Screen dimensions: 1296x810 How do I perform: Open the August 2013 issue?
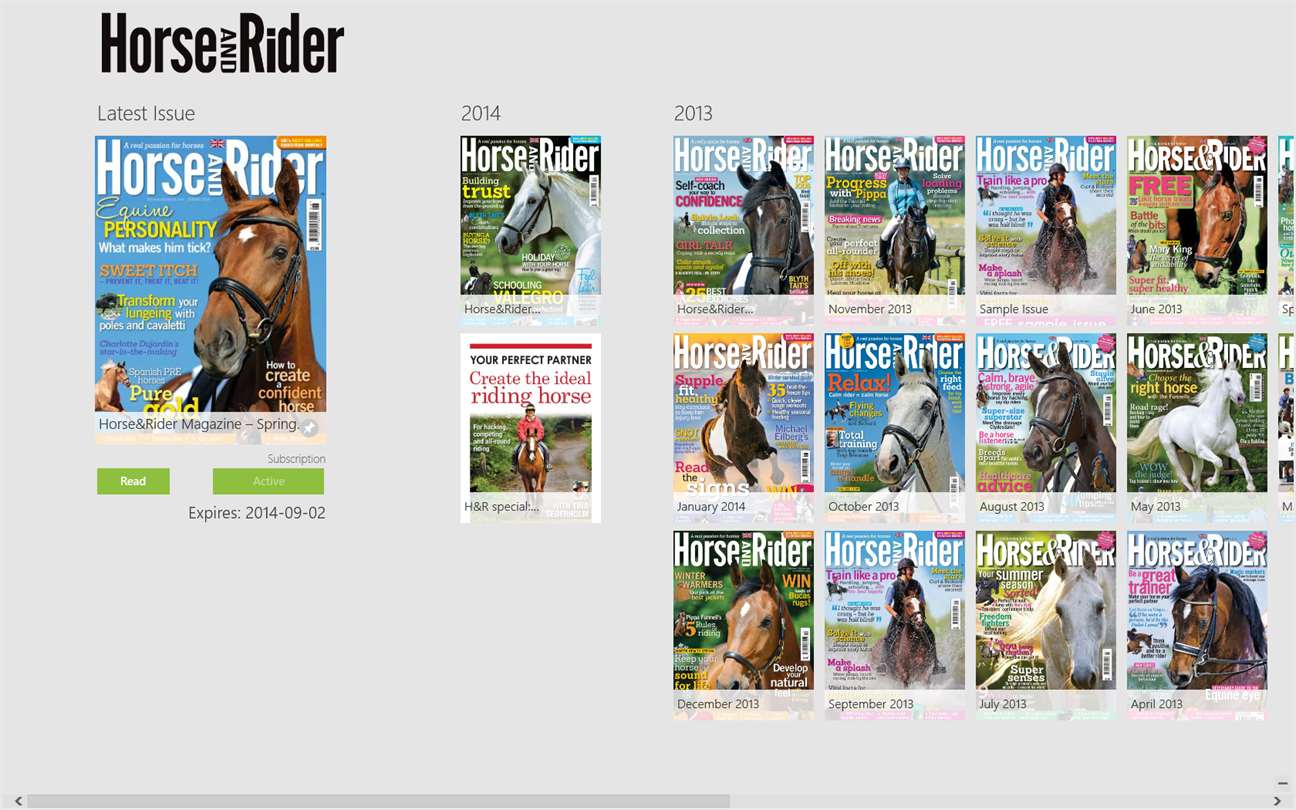pyautogui.click(x=1045, y=428)
